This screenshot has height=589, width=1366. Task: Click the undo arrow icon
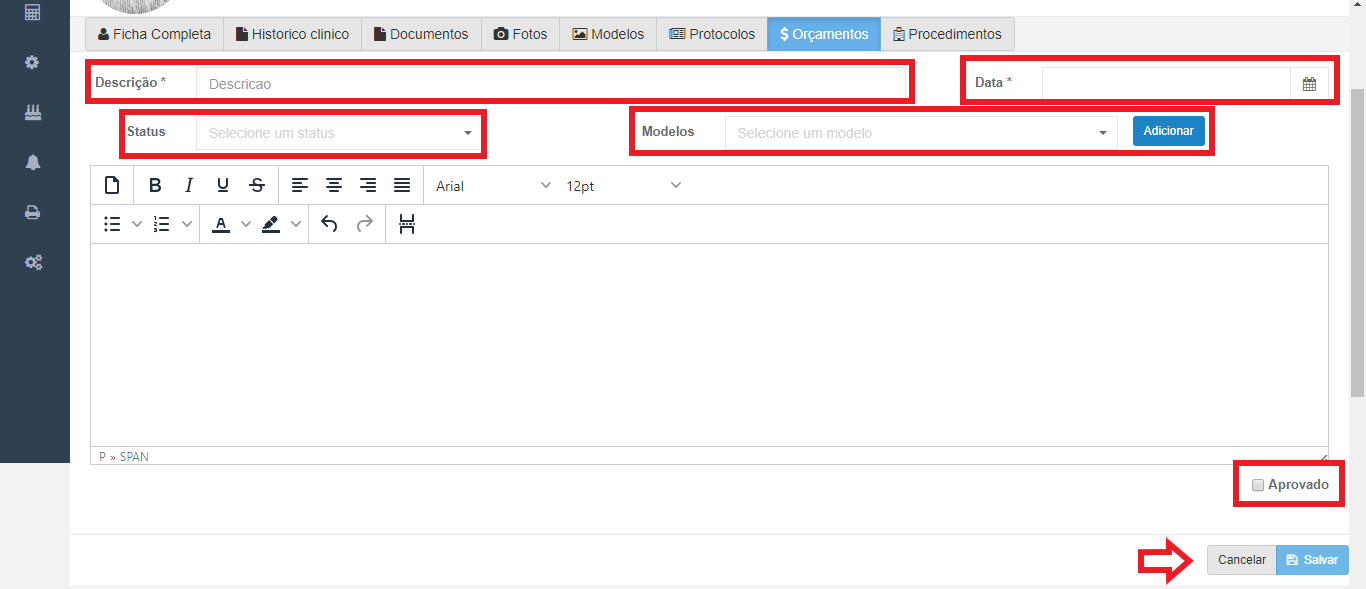[329, 224]
